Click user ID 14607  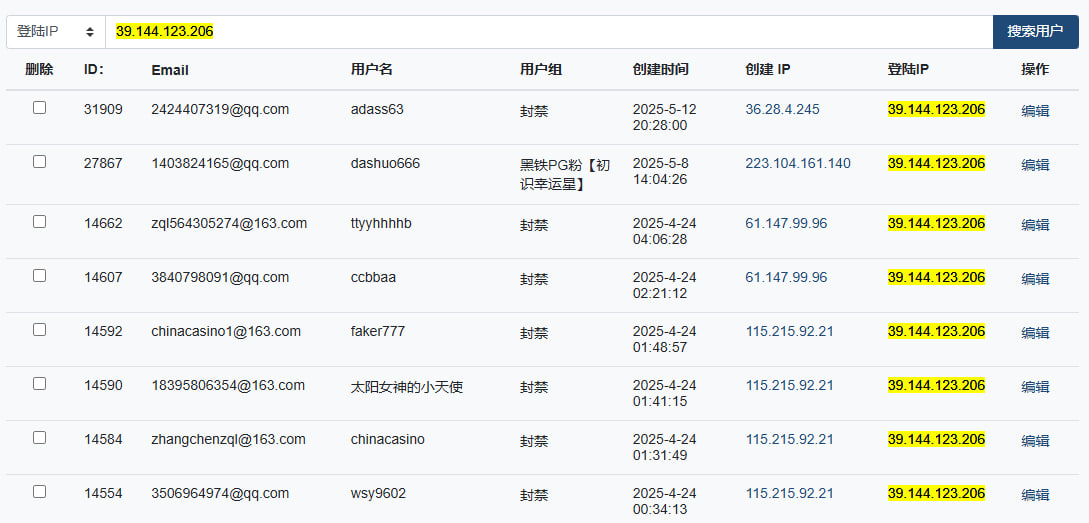coord(103,278)
